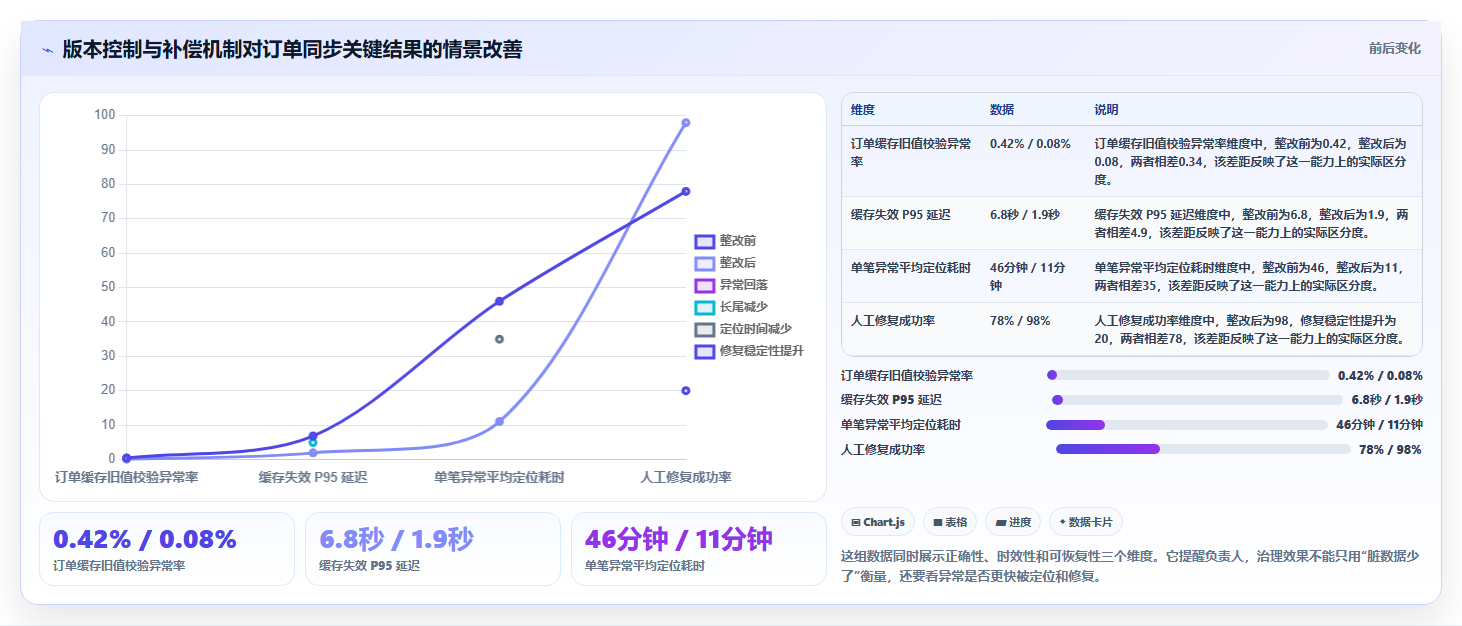This screenshot has height=626, width=1462.
Task: Click the 订单缓存旧值校验异常率 progress bar
Action: point(1188,375)
